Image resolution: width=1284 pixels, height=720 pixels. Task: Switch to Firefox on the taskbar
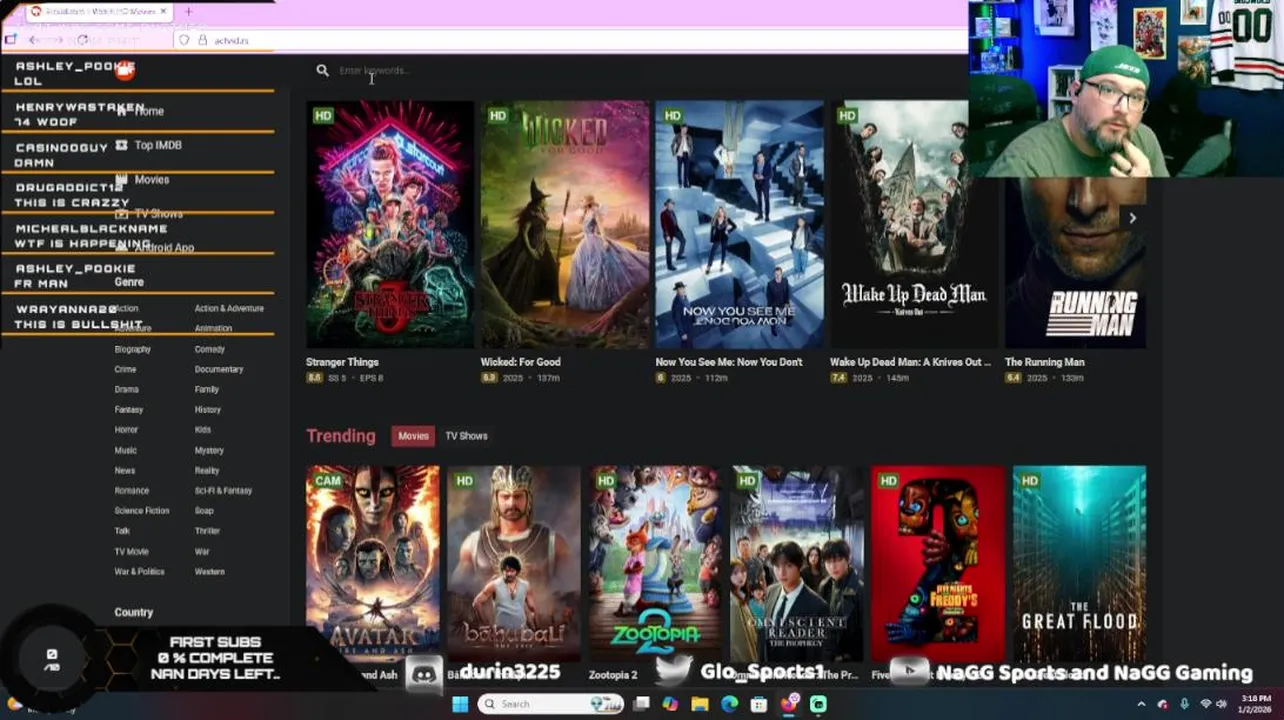[789, 704]
